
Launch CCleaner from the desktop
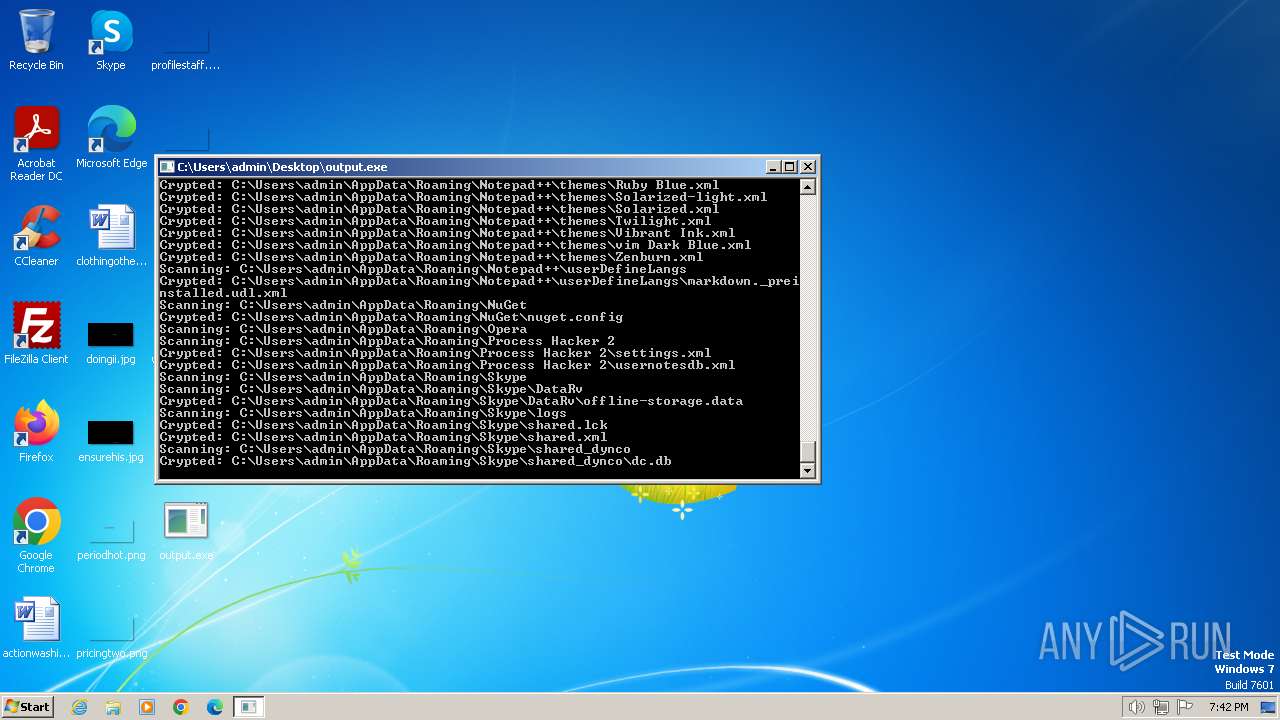pyautogui.click(x=36, y=236)
